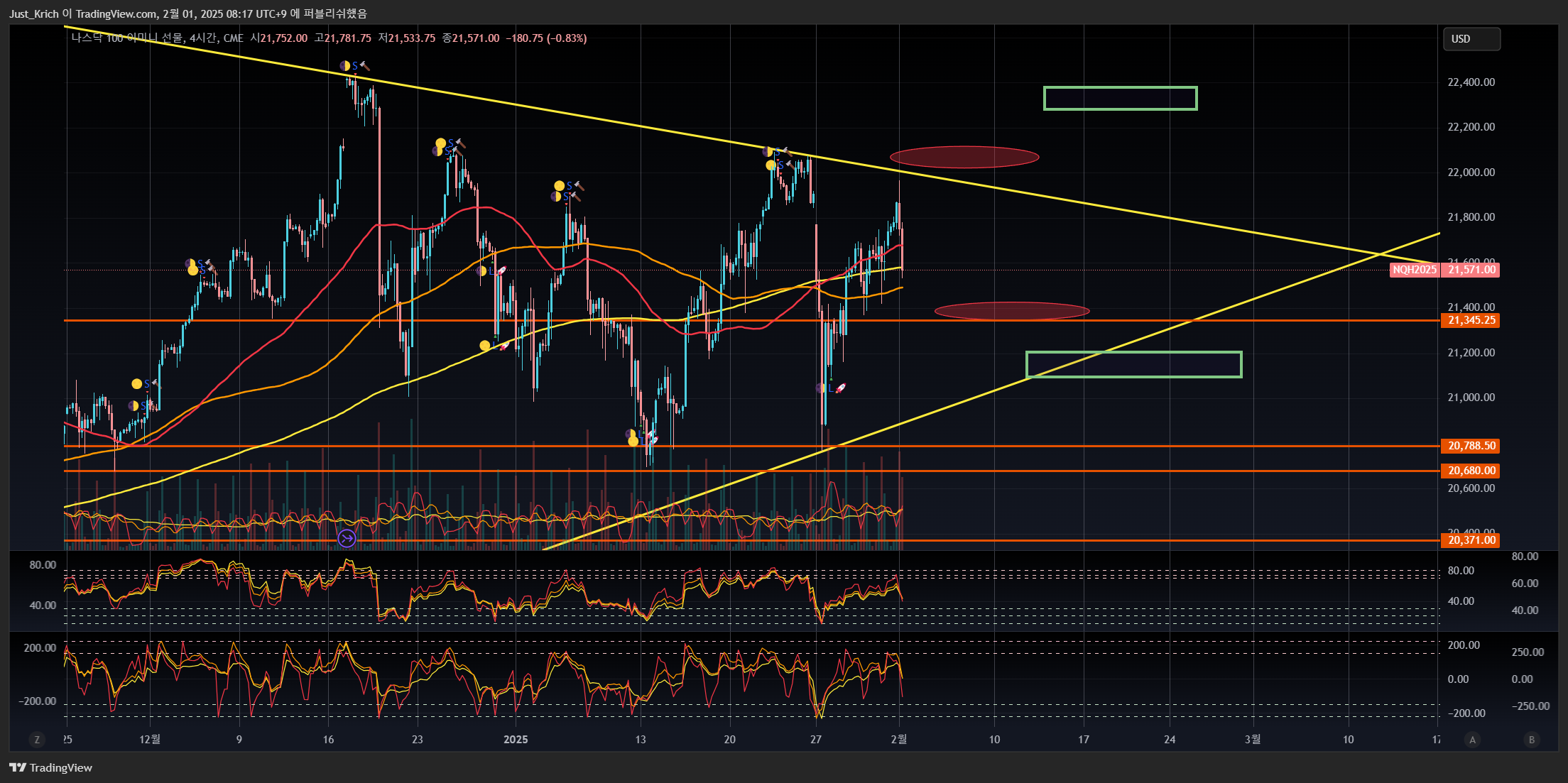Click the 80.00 left oscillator scale label

click(43, 565)
